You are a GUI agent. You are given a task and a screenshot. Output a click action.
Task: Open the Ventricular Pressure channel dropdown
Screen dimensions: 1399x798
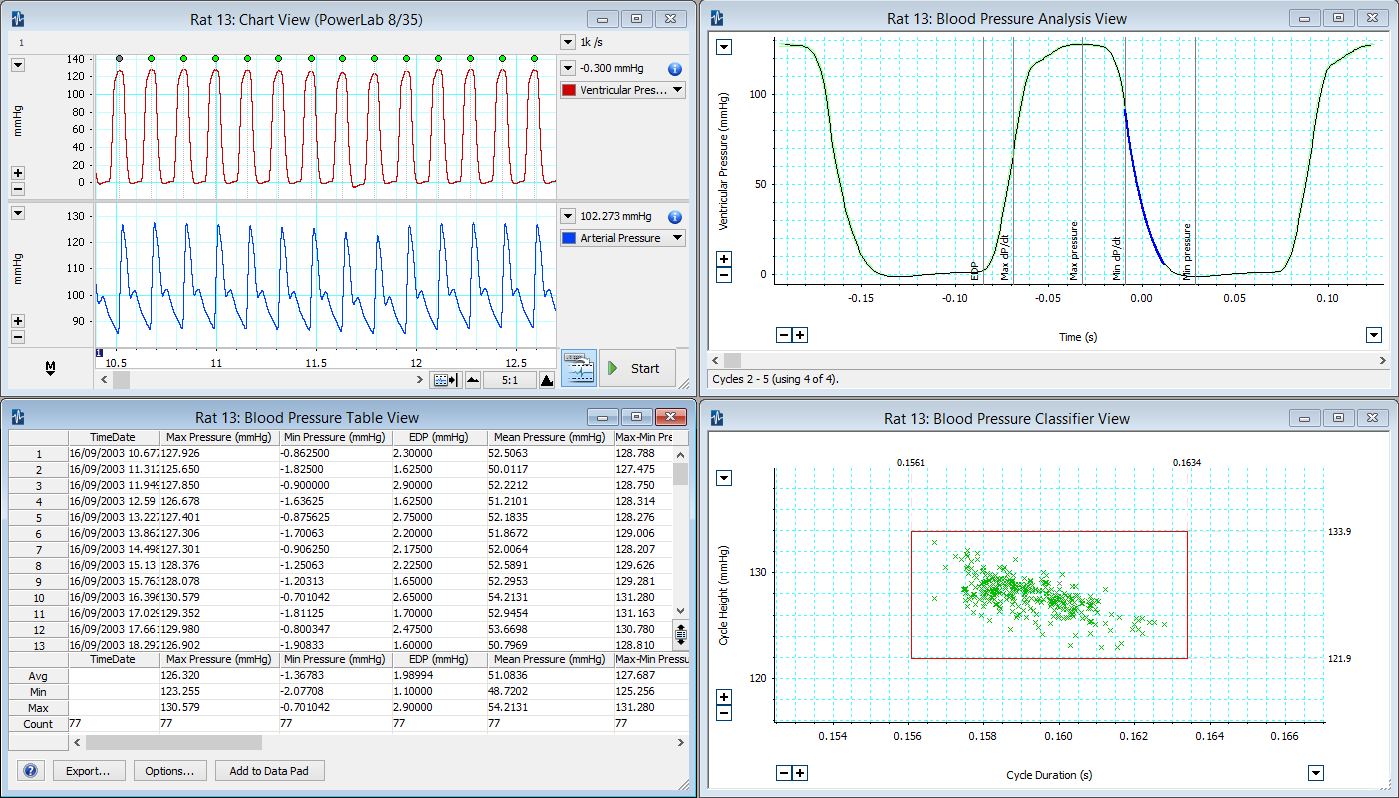pos(678,90)
